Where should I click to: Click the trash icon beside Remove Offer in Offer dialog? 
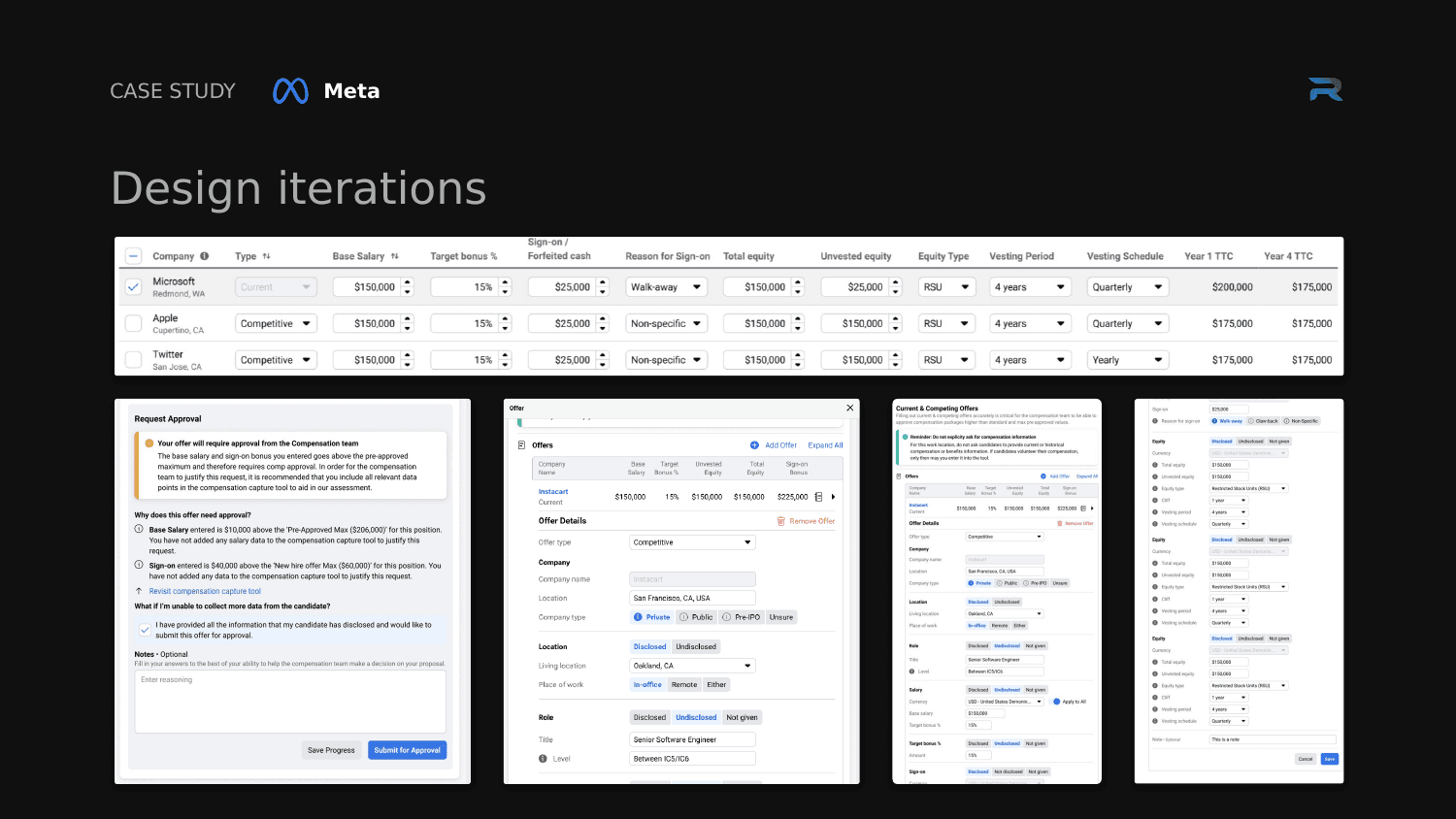pyautogui.click(x=781, y=521)
